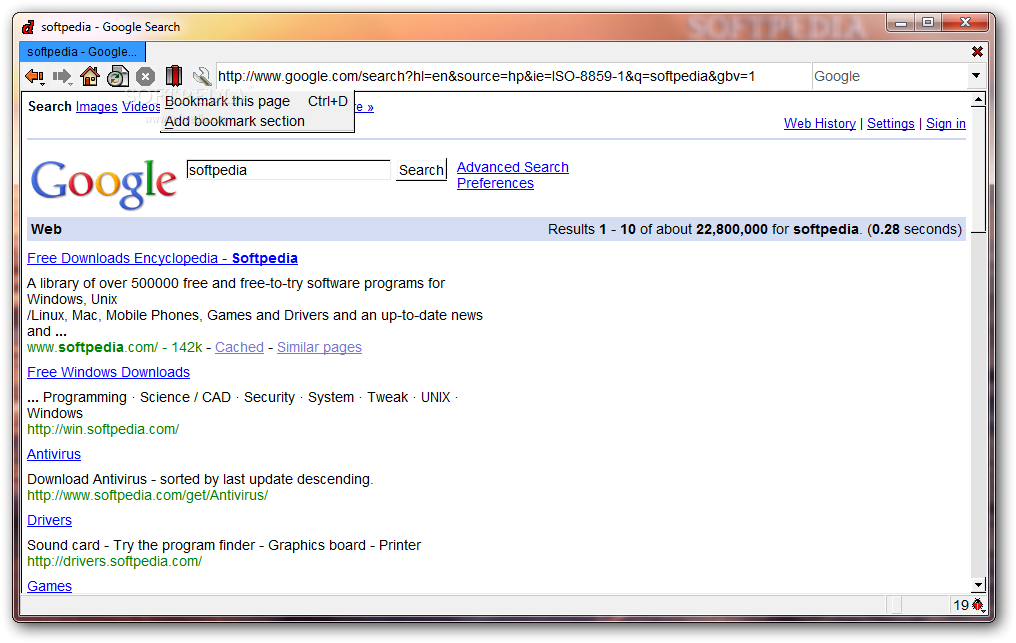This screenshot has height=643, width=1016.
Task: Click the '22,800,000' results count text
Action: pos(732,229)
